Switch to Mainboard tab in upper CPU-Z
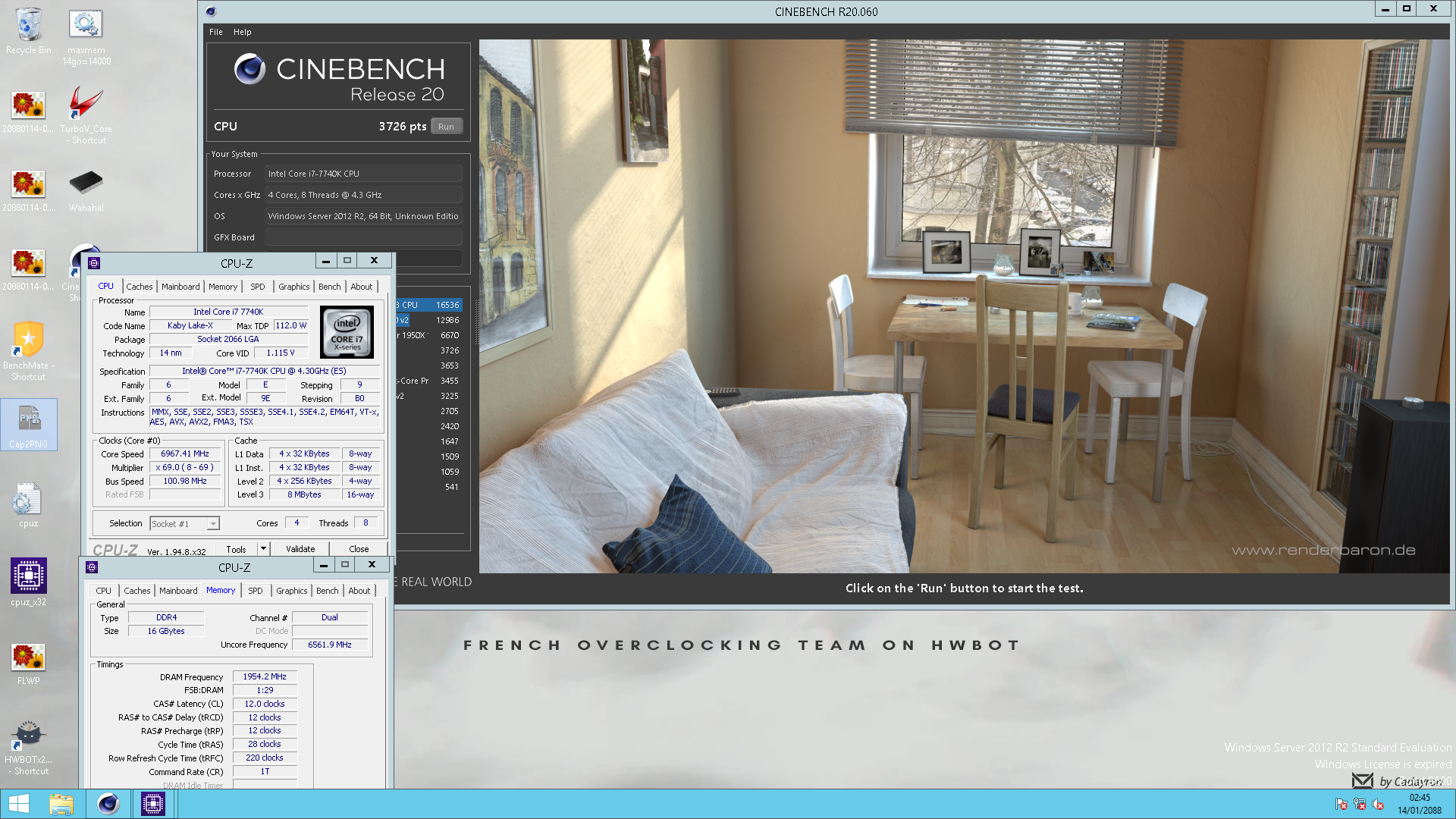This screenshot has height=819, width=1456. (180, 287)
